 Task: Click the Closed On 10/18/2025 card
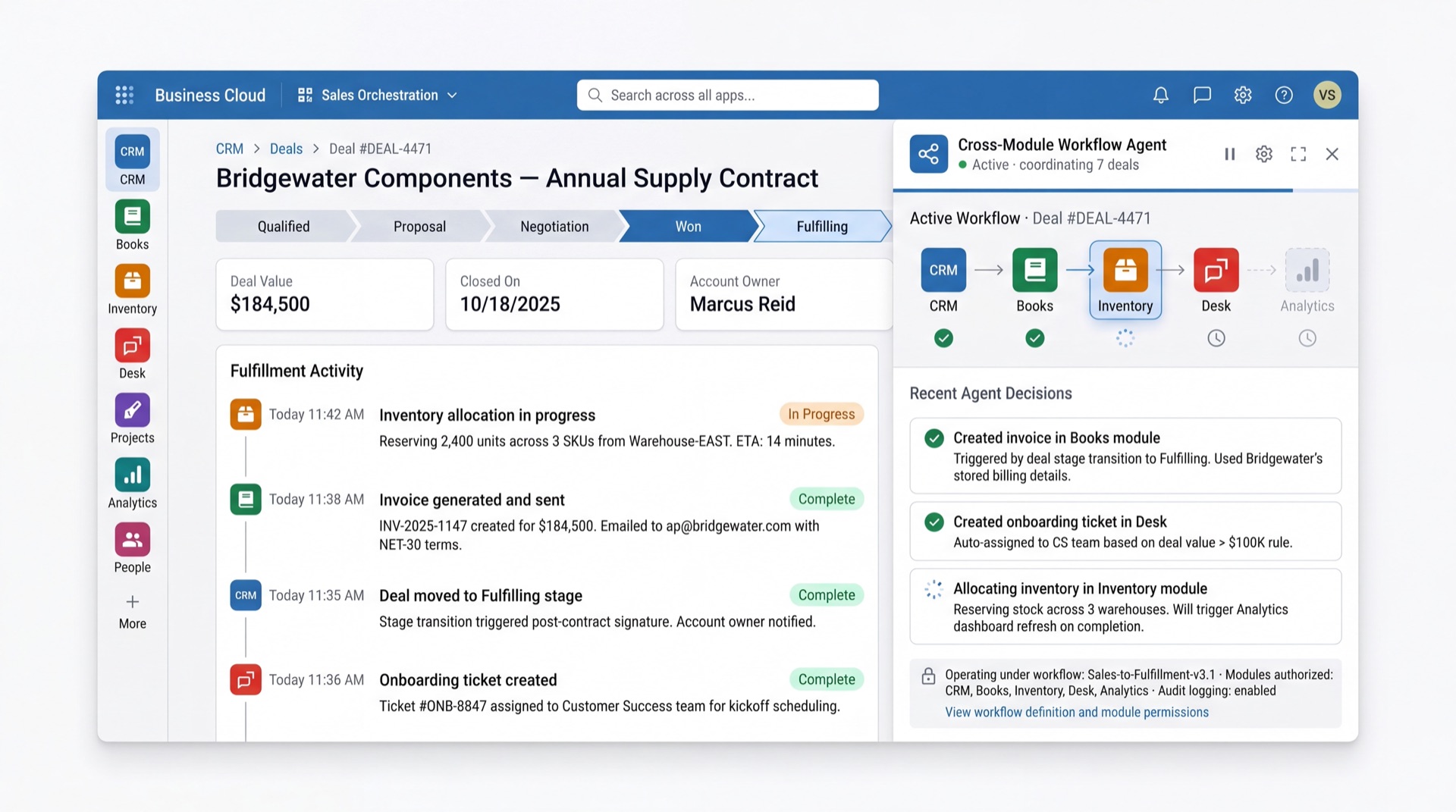click(x=554, y=294)
